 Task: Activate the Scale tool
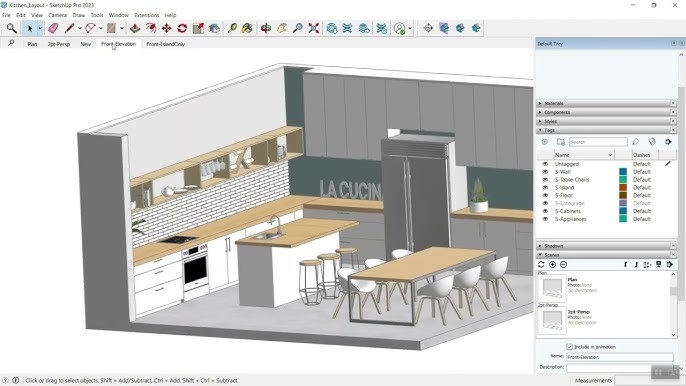(198, 28)
